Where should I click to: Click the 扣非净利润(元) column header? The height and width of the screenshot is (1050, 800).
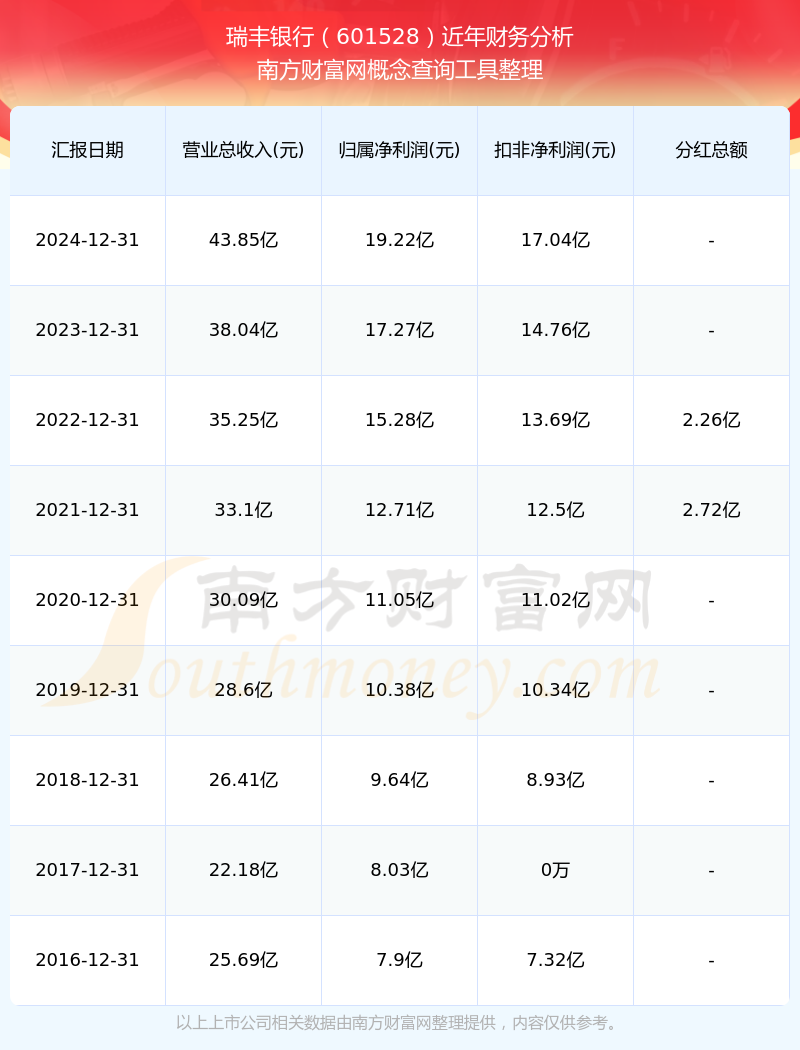tap(556, 150)
